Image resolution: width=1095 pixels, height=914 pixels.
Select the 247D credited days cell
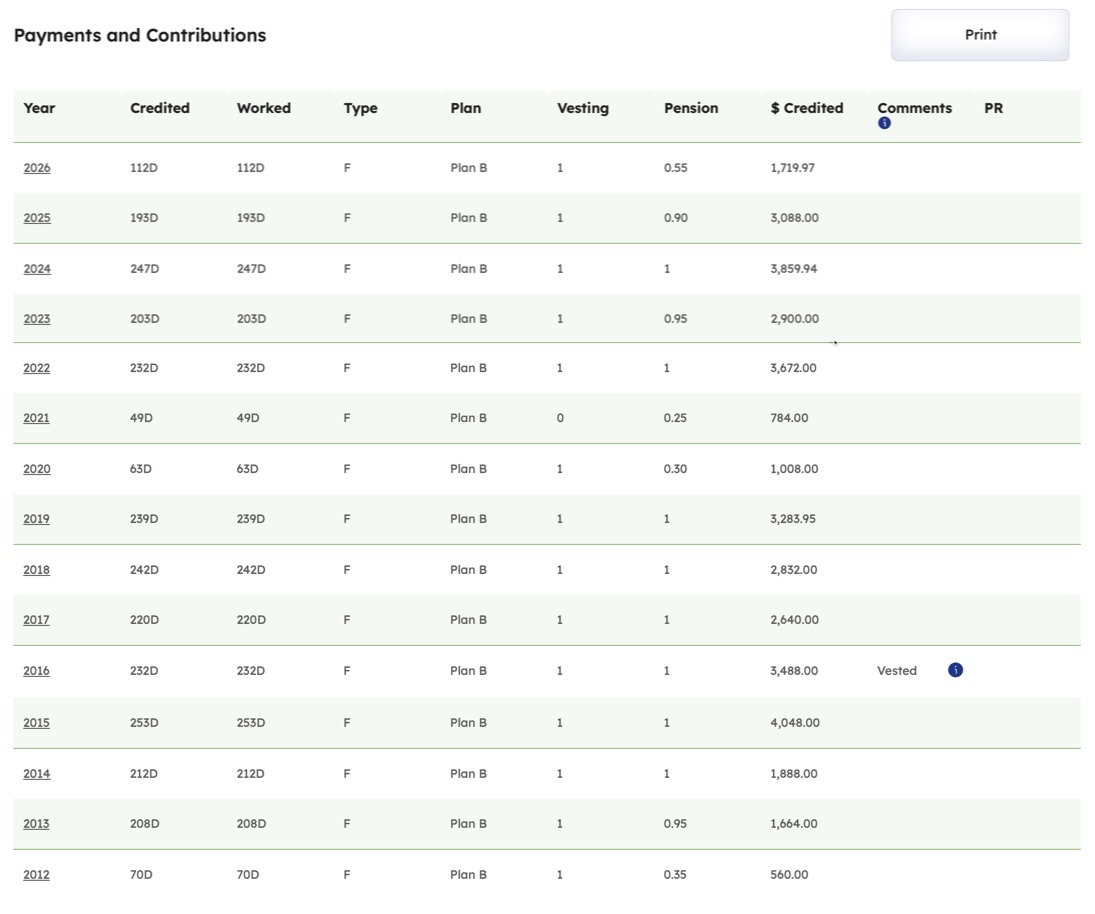pyautogui.click(x=145, y=269)
